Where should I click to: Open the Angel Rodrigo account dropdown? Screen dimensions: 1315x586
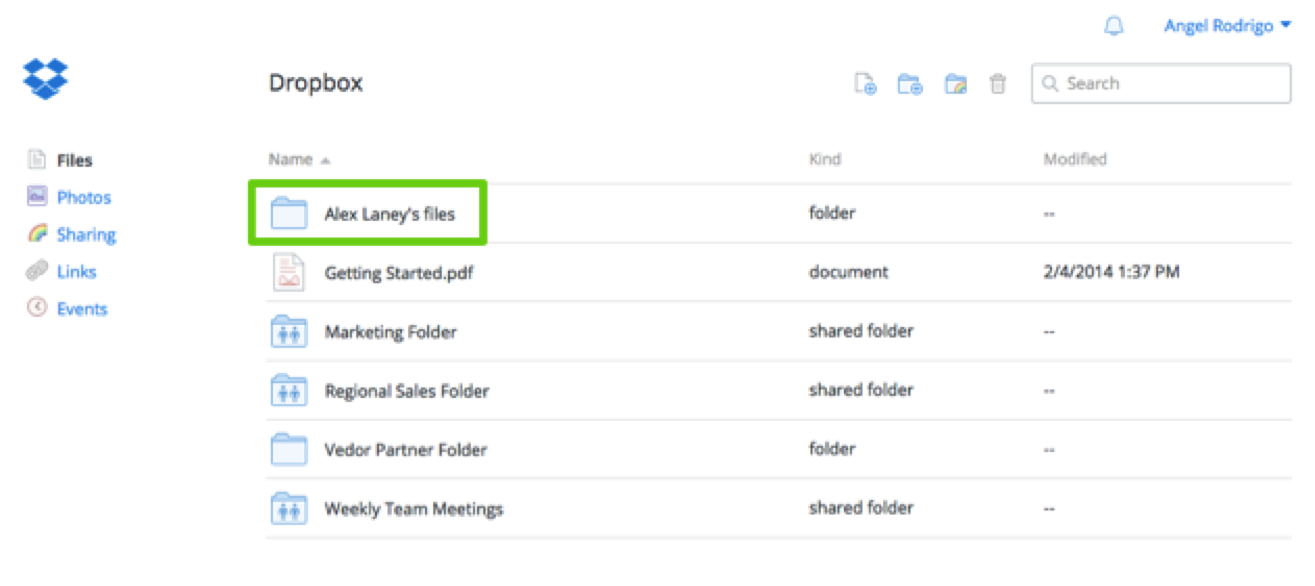pyautogui.click(x=1226, y=27)
